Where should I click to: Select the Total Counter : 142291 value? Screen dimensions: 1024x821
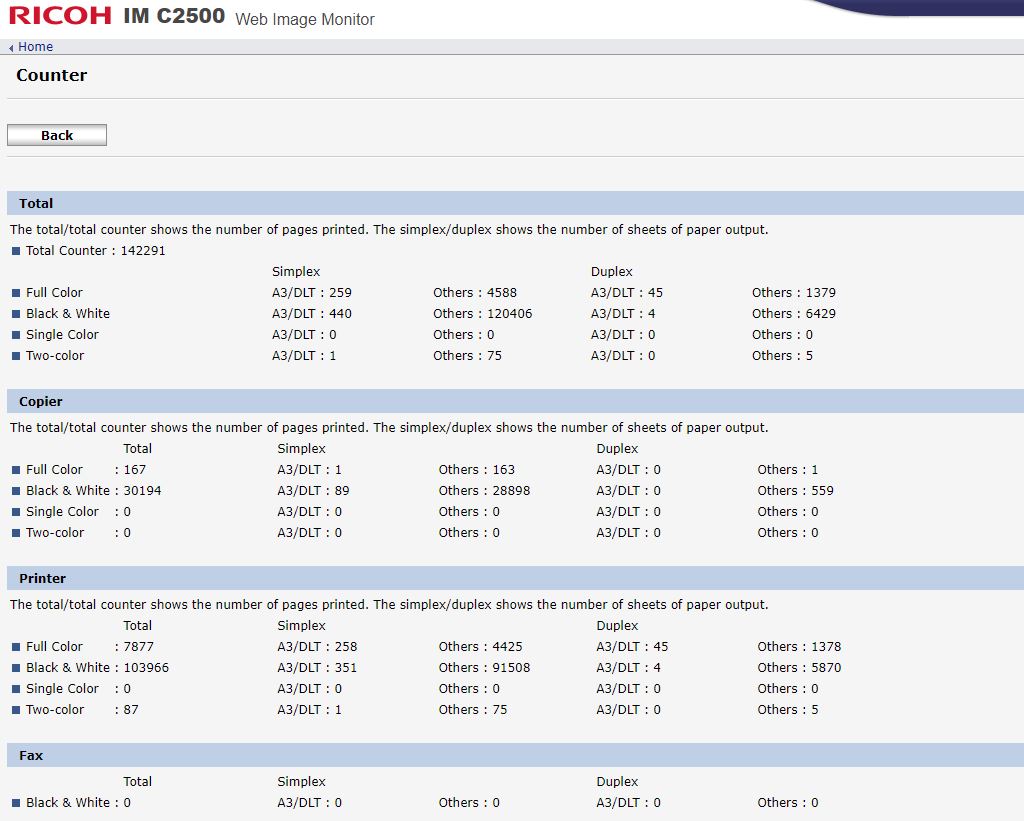[x=95, y=251]
